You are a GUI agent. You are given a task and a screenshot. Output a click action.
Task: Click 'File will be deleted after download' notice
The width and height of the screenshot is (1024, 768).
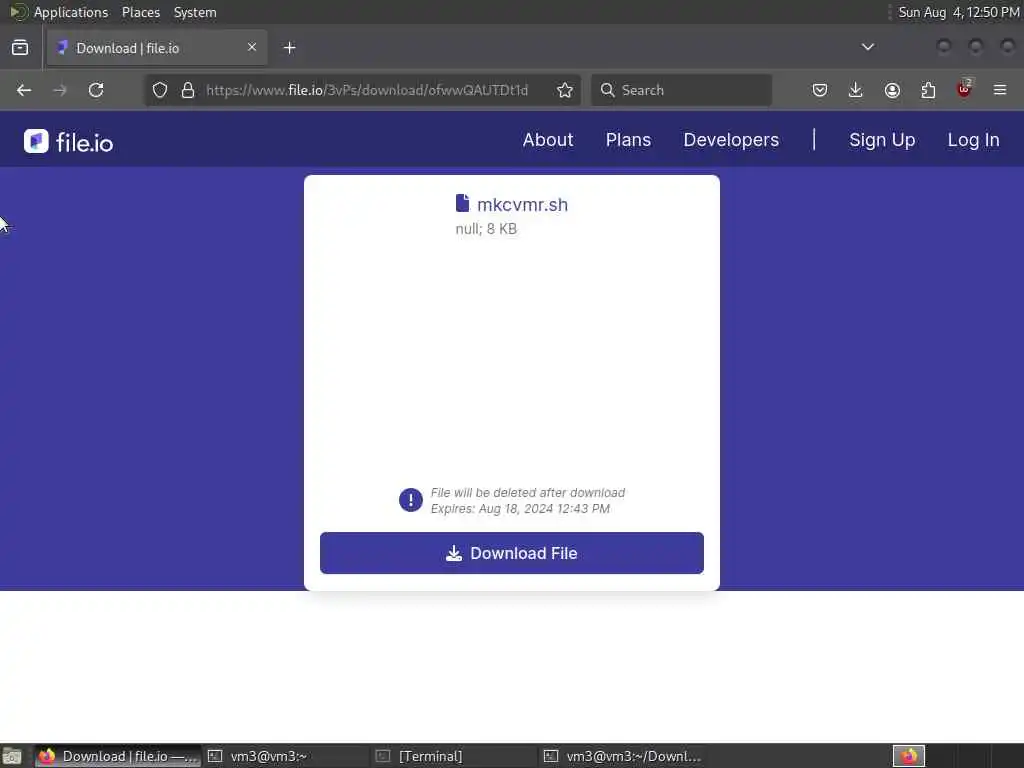(x=528, y=492)
